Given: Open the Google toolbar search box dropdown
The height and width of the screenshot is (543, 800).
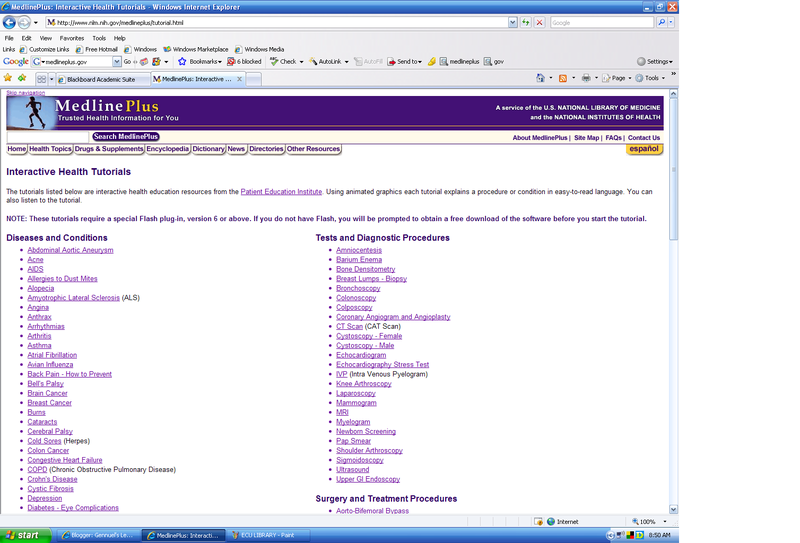Looking at the screenshot, I should coord(116,61).
